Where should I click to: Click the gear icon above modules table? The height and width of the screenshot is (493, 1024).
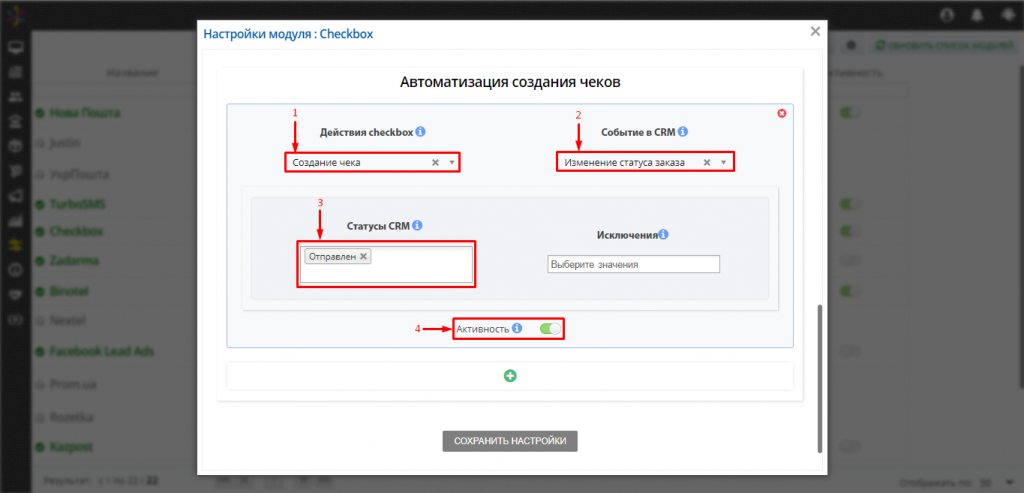click(852, 46)
